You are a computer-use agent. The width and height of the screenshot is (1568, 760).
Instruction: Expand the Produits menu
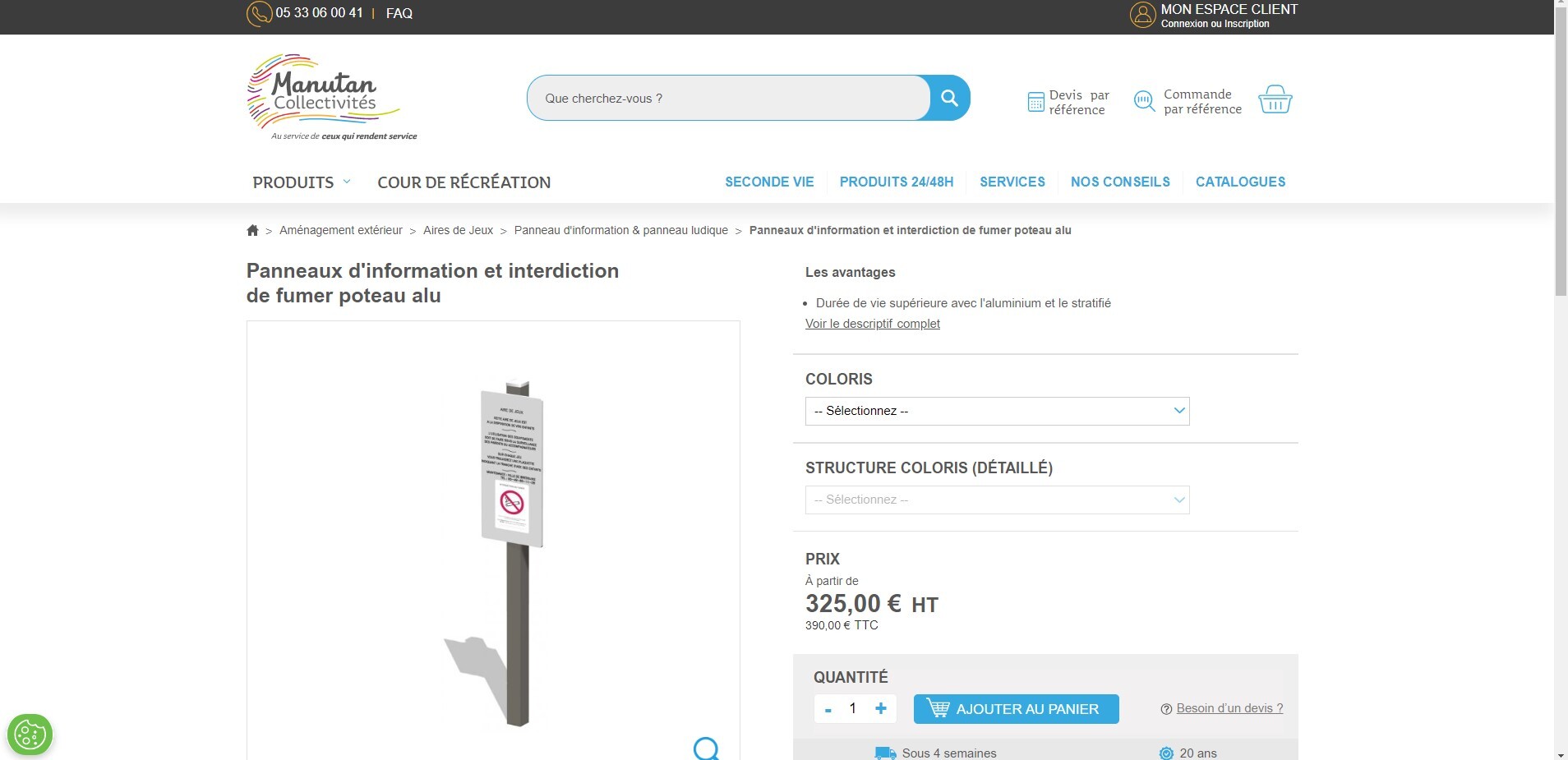[301, 182]
